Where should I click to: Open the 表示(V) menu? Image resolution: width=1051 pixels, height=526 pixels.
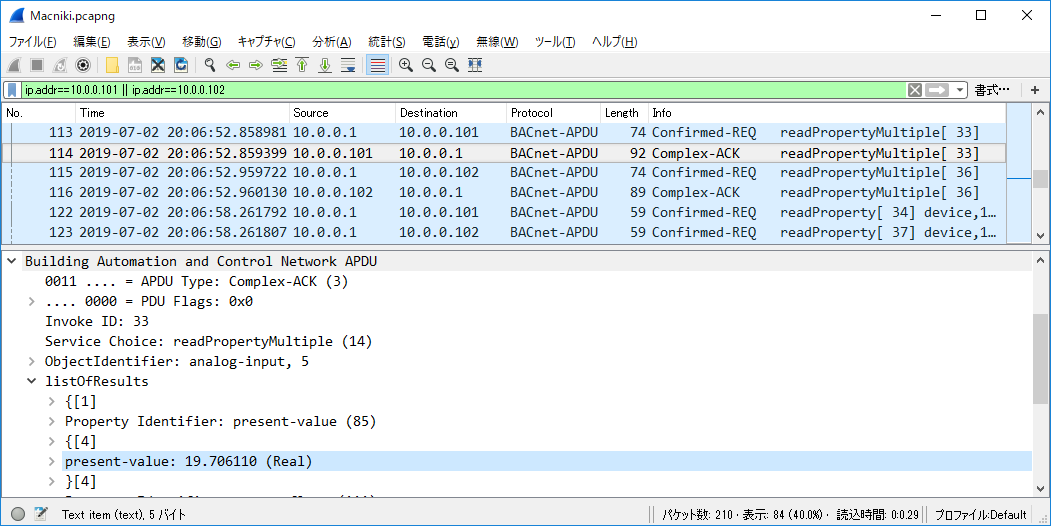(x=146, y=42)
